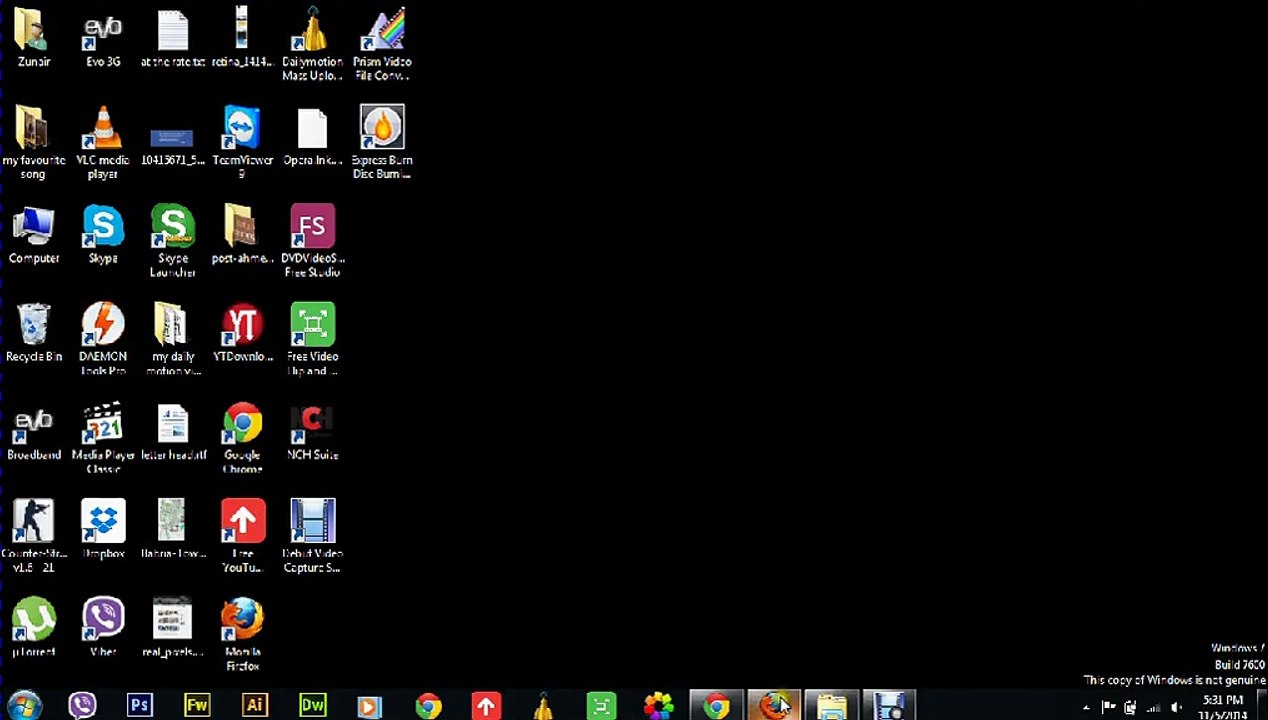Open Dailymotion uploader icon in taskbar
1268x720 pixels.
[543, 706]
